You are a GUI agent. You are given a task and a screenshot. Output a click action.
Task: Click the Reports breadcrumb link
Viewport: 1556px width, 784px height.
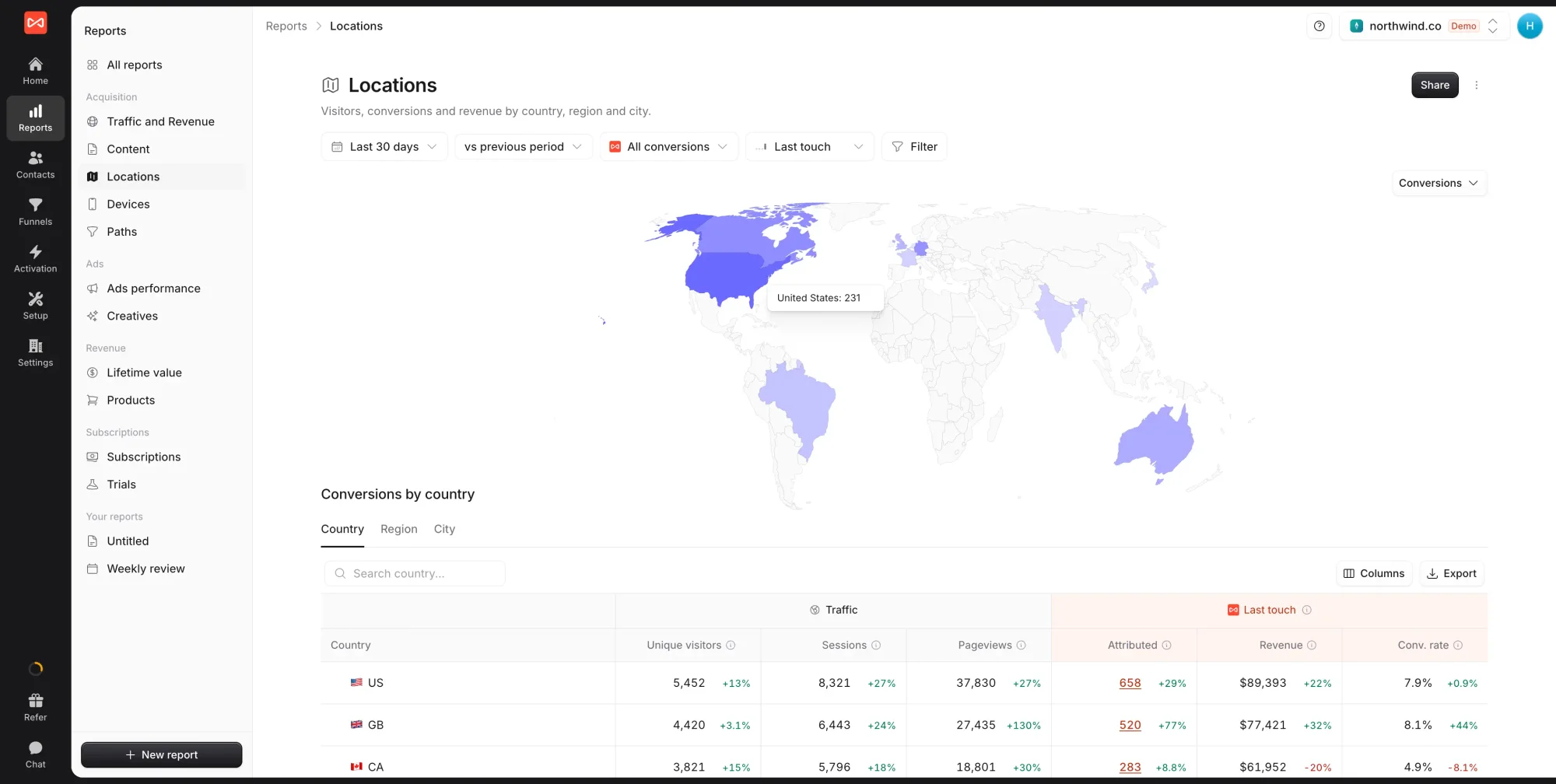click(x=286, y=26)
